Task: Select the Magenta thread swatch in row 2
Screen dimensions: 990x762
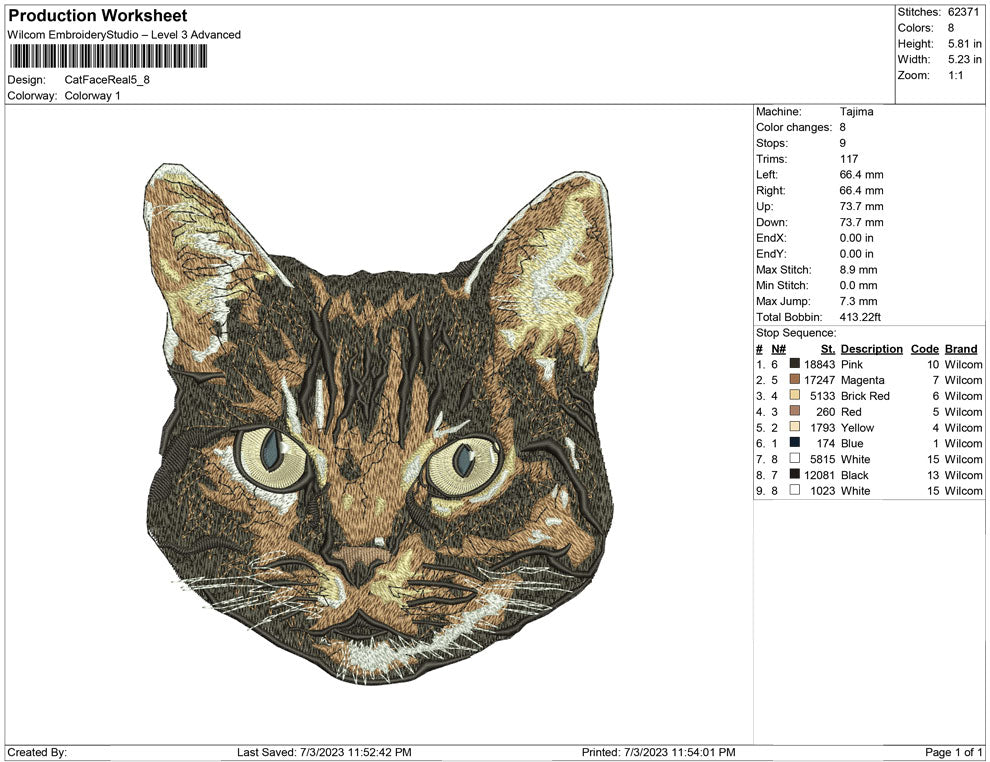Action: pyautogui.click(x=795, y=380)
